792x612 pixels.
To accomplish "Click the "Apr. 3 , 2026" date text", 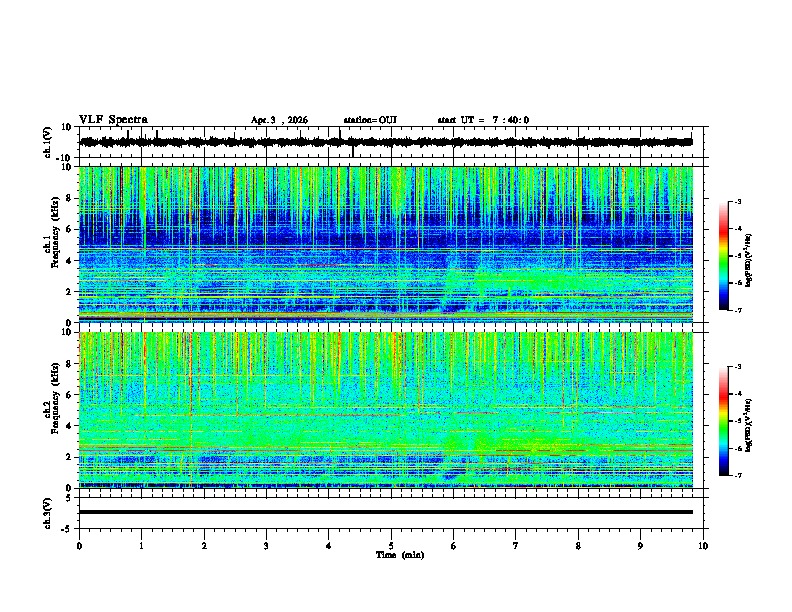I will [x=279, y=120].
